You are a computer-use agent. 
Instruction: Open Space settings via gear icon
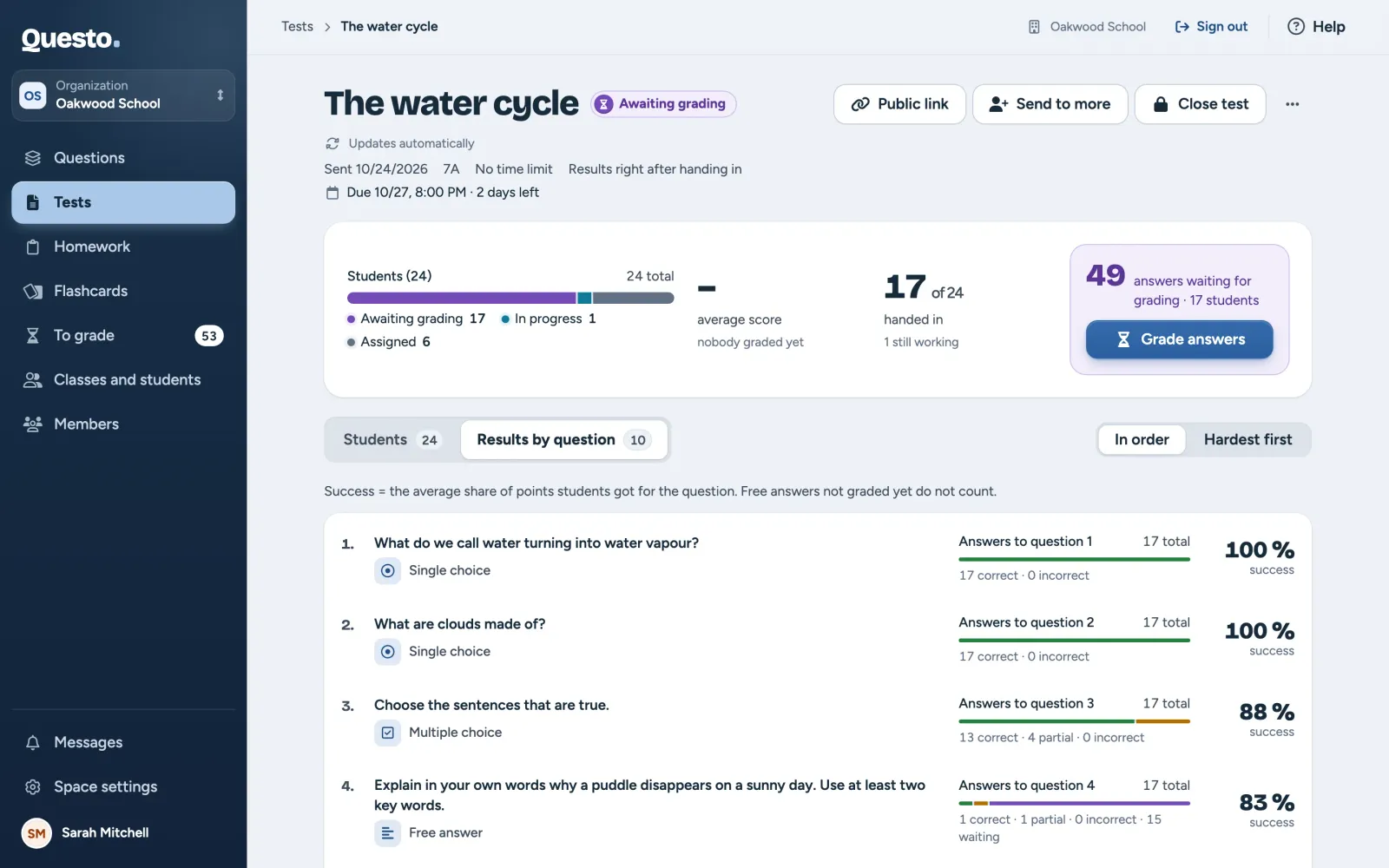point(33,786)
